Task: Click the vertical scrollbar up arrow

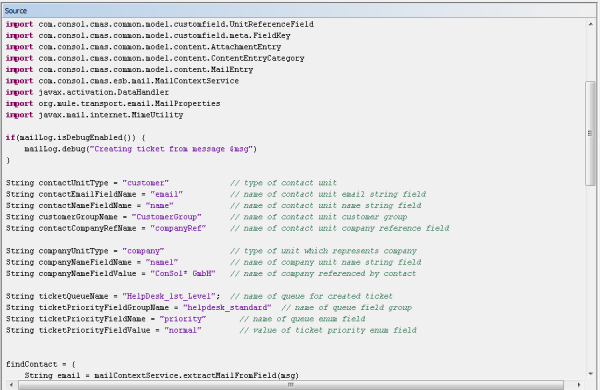Action: [590, 24]
